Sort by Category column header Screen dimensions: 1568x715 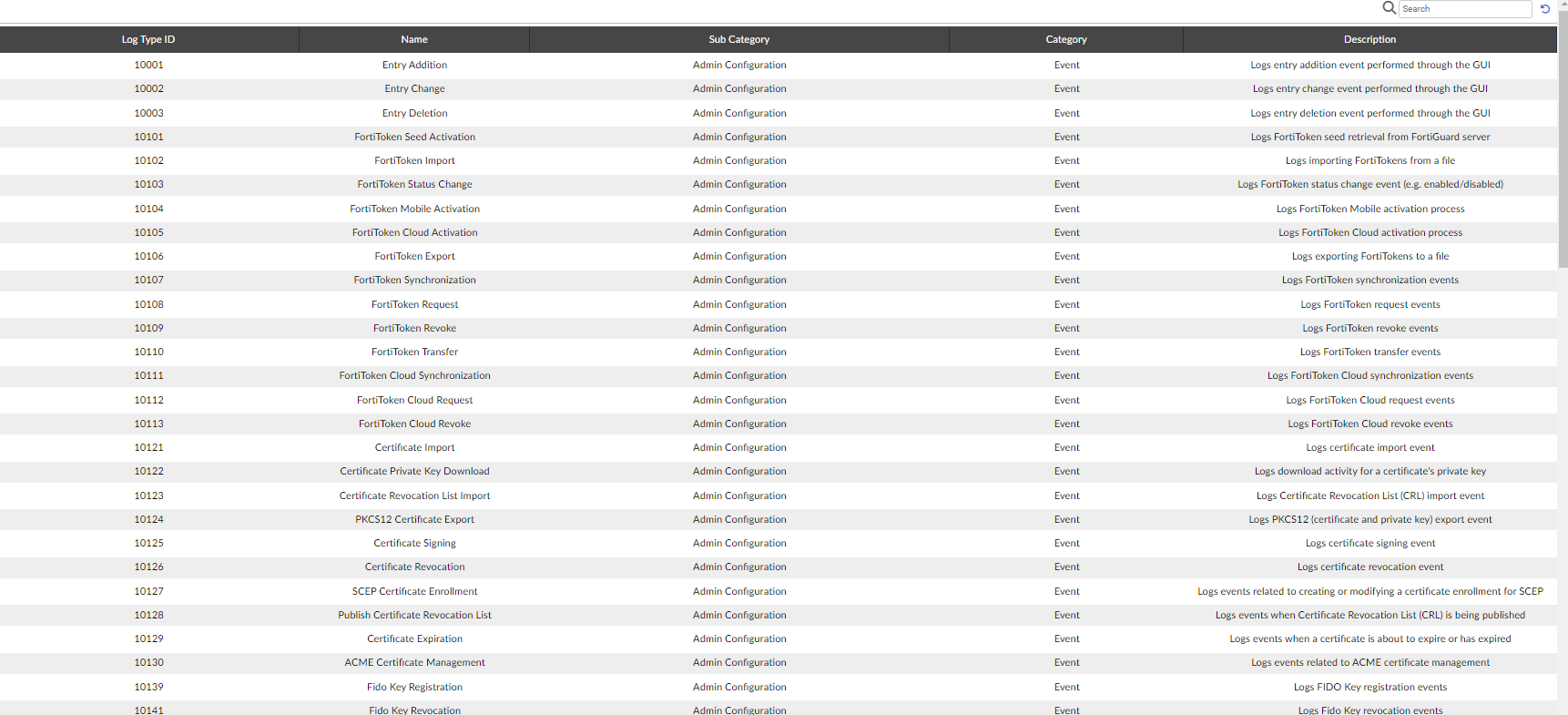[1066, 39]
